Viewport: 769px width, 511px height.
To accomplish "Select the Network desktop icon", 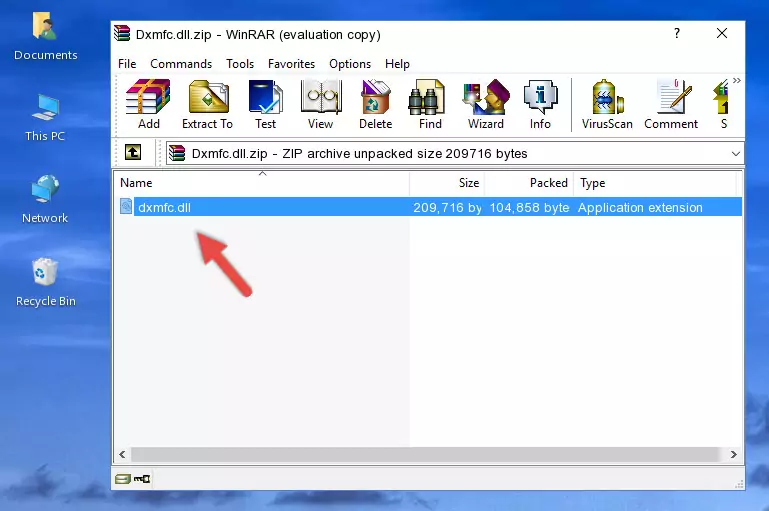I will click(x=45, y=199).
